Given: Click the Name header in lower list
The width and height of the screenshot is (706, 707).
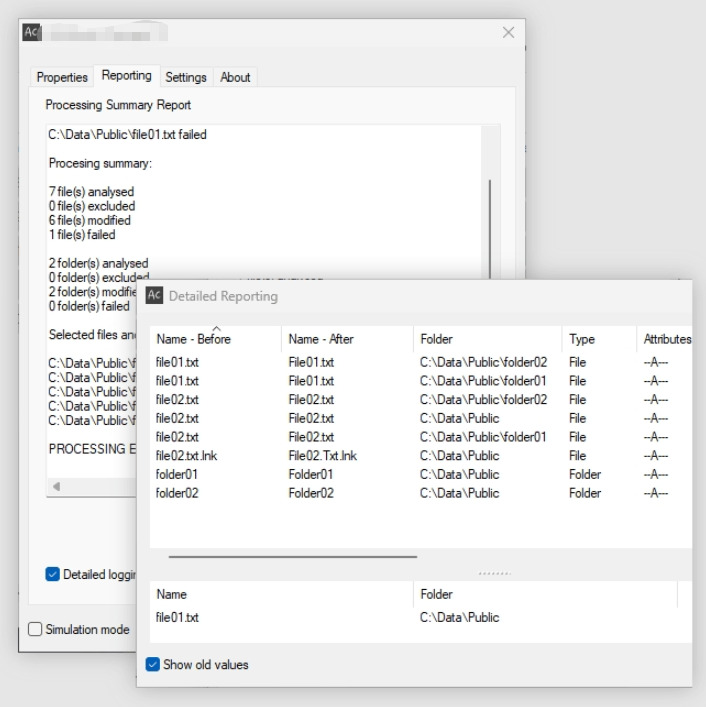Looking at the screenshot, I should click(x=281, y=594).
